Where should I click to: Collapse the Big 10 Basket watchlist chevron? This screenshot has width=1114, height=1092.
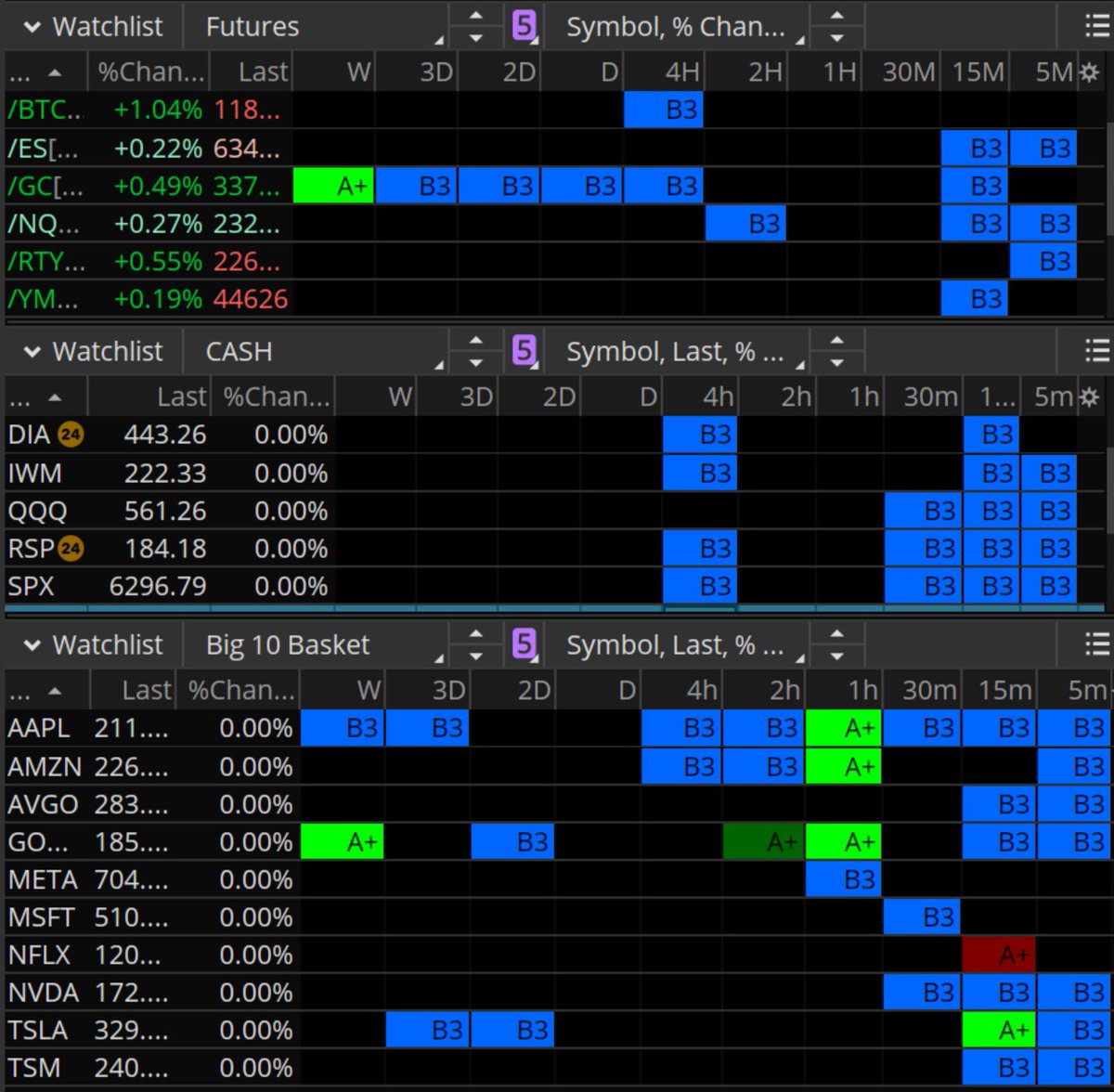pos(32,645)
